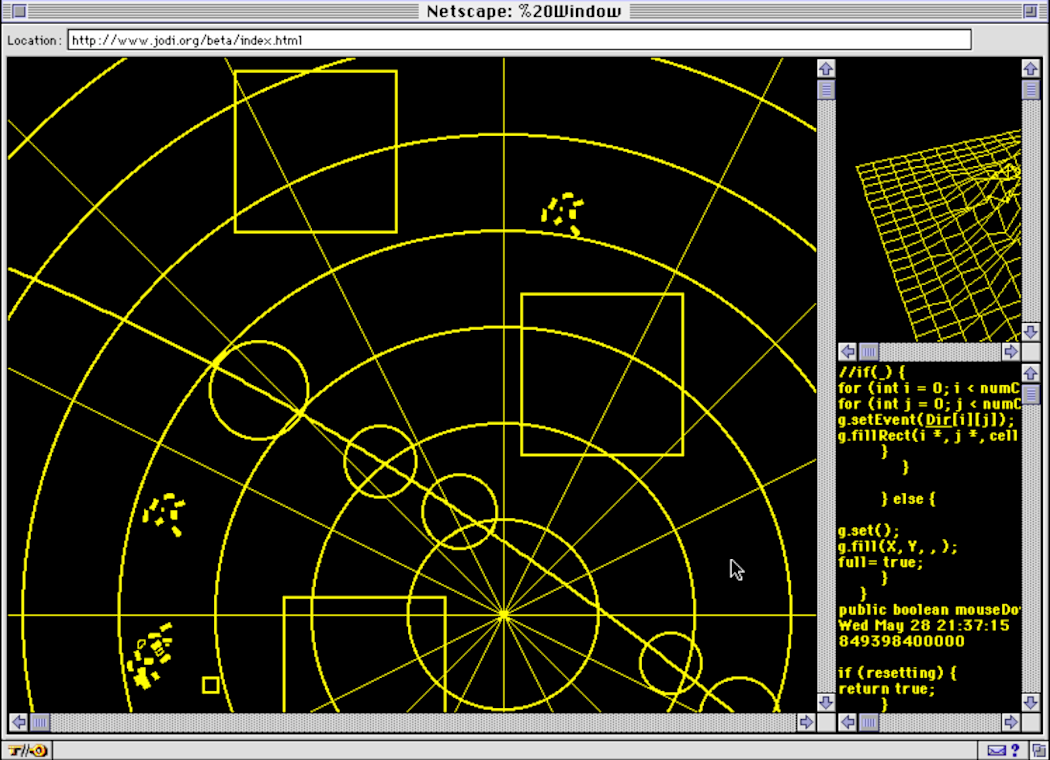The image size is (1050, 760).
Task: Click the "Wed May 28 21:37:15" timestamp
Action: (x=924, y=625)
